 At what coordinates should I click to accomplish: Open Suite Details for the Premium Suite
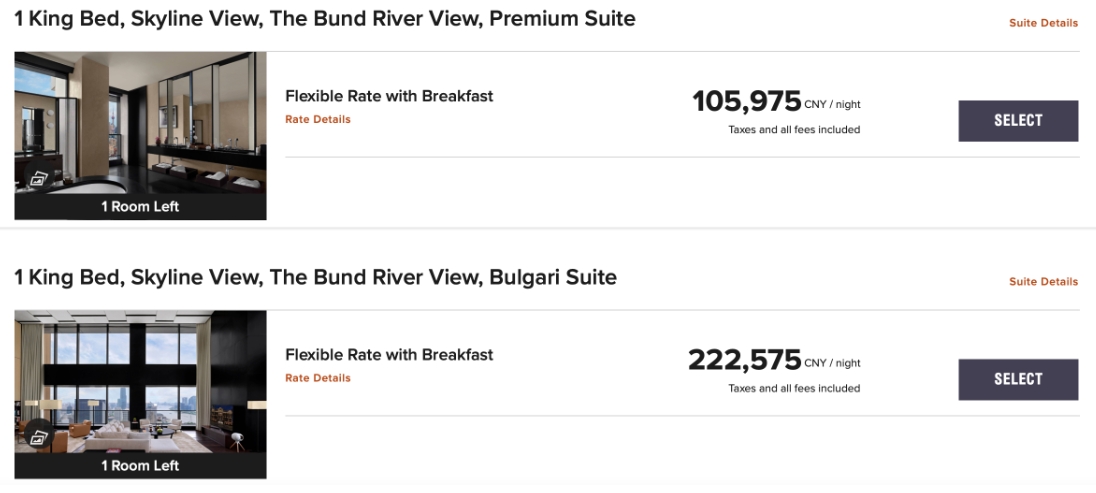pos(1043,23)
